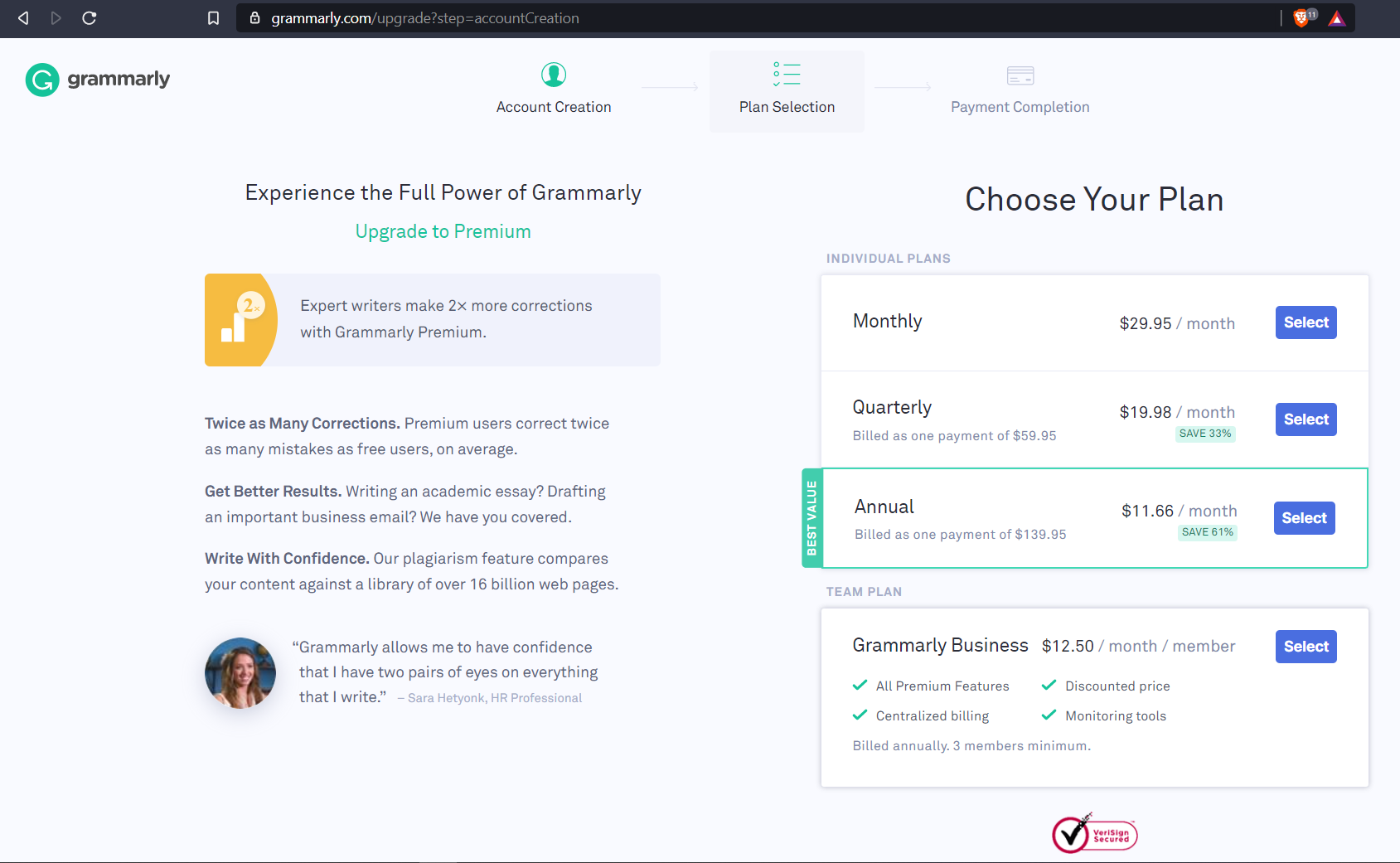The width and height of the screenshot is (1400, 863).
Task: Click the $29.95 / month price
Action: coord(1177,323)
